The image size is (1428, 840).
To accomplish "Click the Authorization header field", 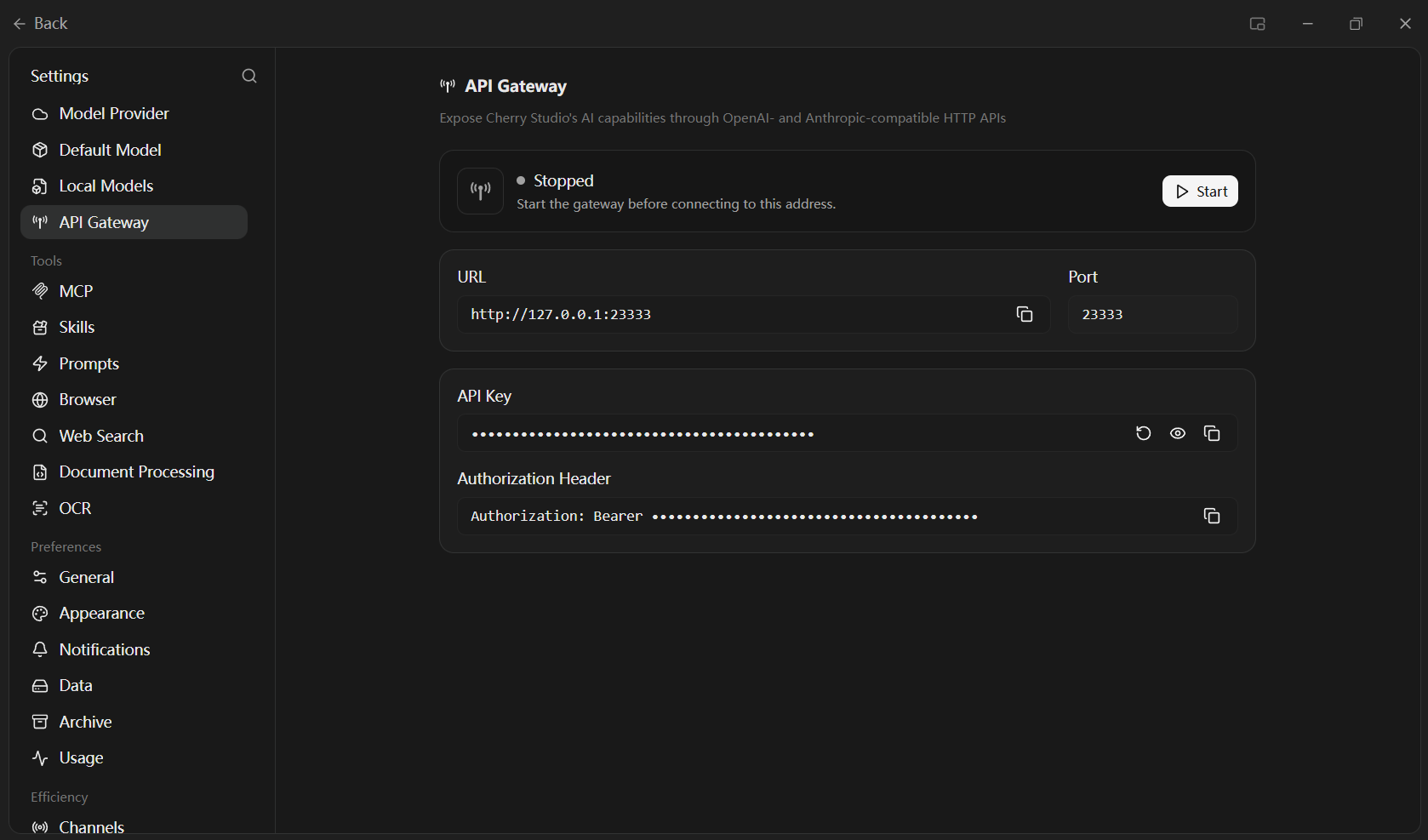I will [847, 516].
